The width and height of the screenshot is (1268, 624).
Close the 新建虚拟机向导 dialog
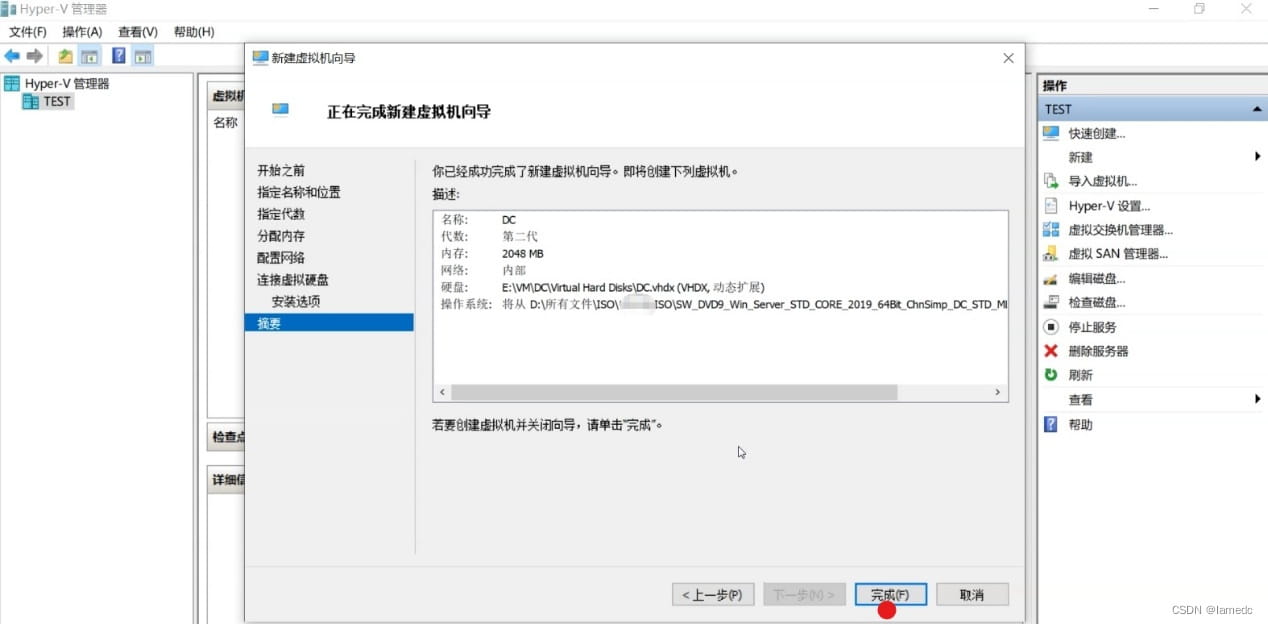[x=1008, y=58]
